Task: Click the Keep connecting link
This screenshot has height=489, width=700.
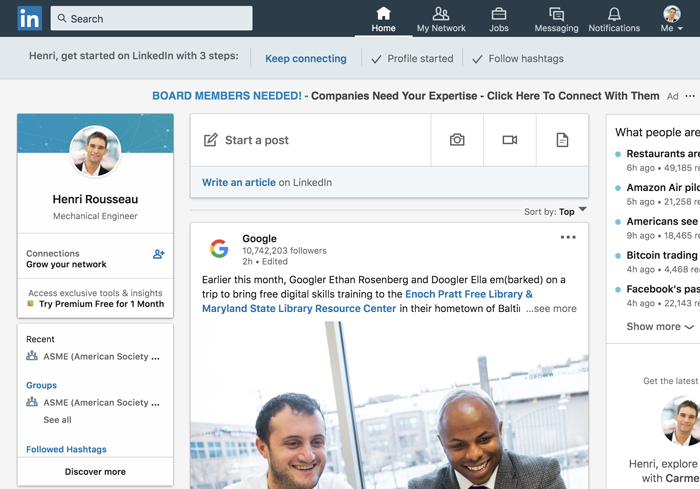Action: [x=305, y=59]
